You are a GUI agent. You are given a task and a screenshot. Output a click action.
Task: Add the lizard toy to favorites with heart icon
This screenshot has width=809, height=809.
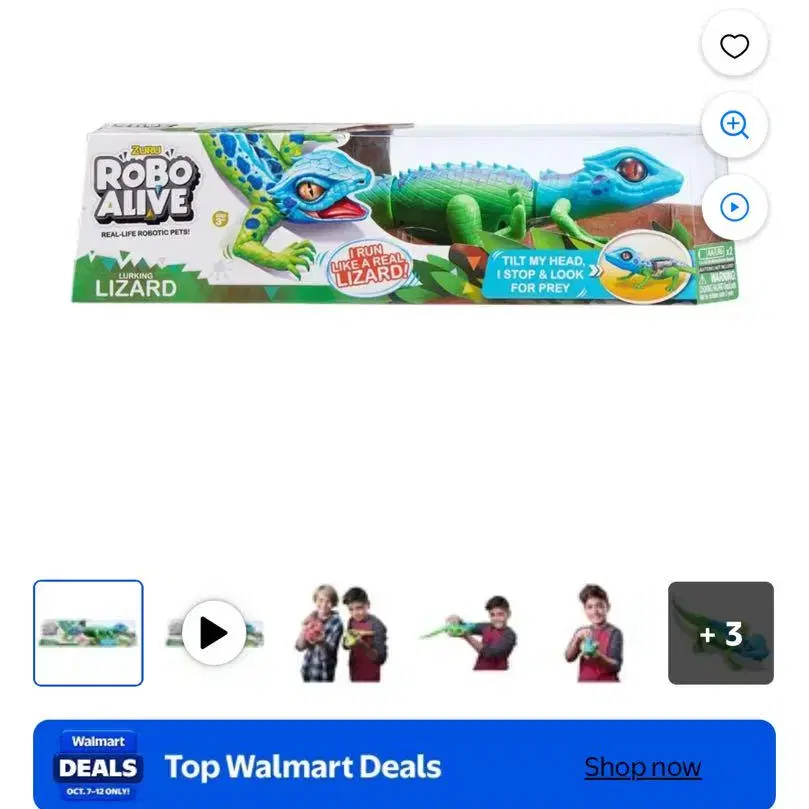734,46
